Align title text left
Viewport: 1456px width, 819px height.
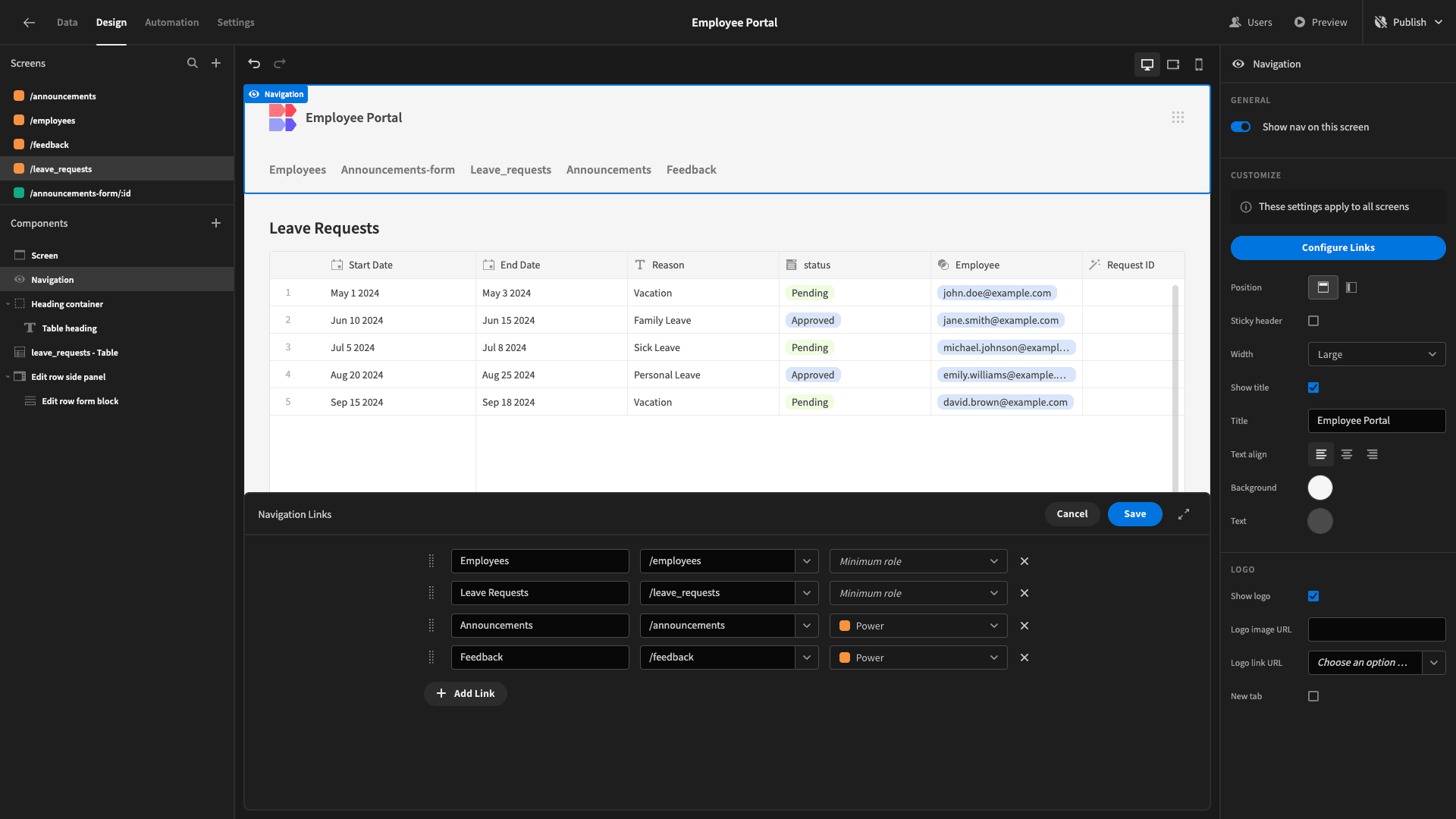pyautogui.click(x=1321, y=454)
